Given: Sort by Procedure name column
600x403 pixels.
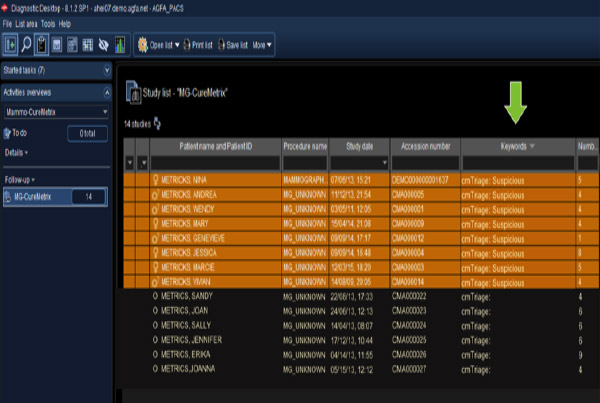Looking at the screenshot, I should tap(305, 146).
